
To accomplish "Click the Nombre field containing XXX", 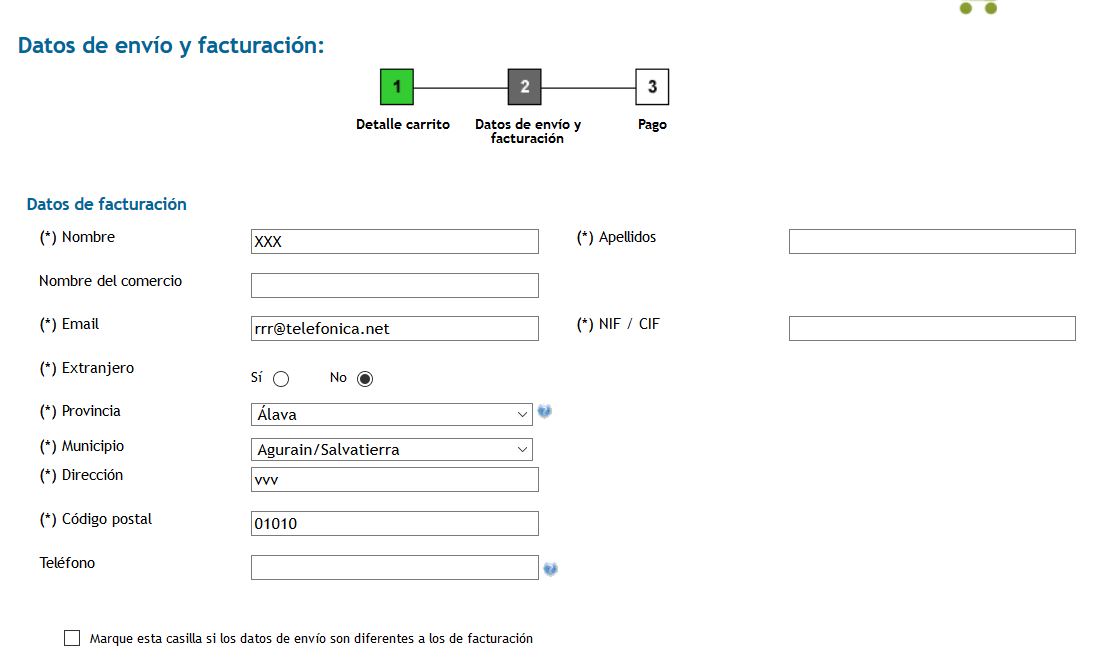I will (x=394, y=241).
